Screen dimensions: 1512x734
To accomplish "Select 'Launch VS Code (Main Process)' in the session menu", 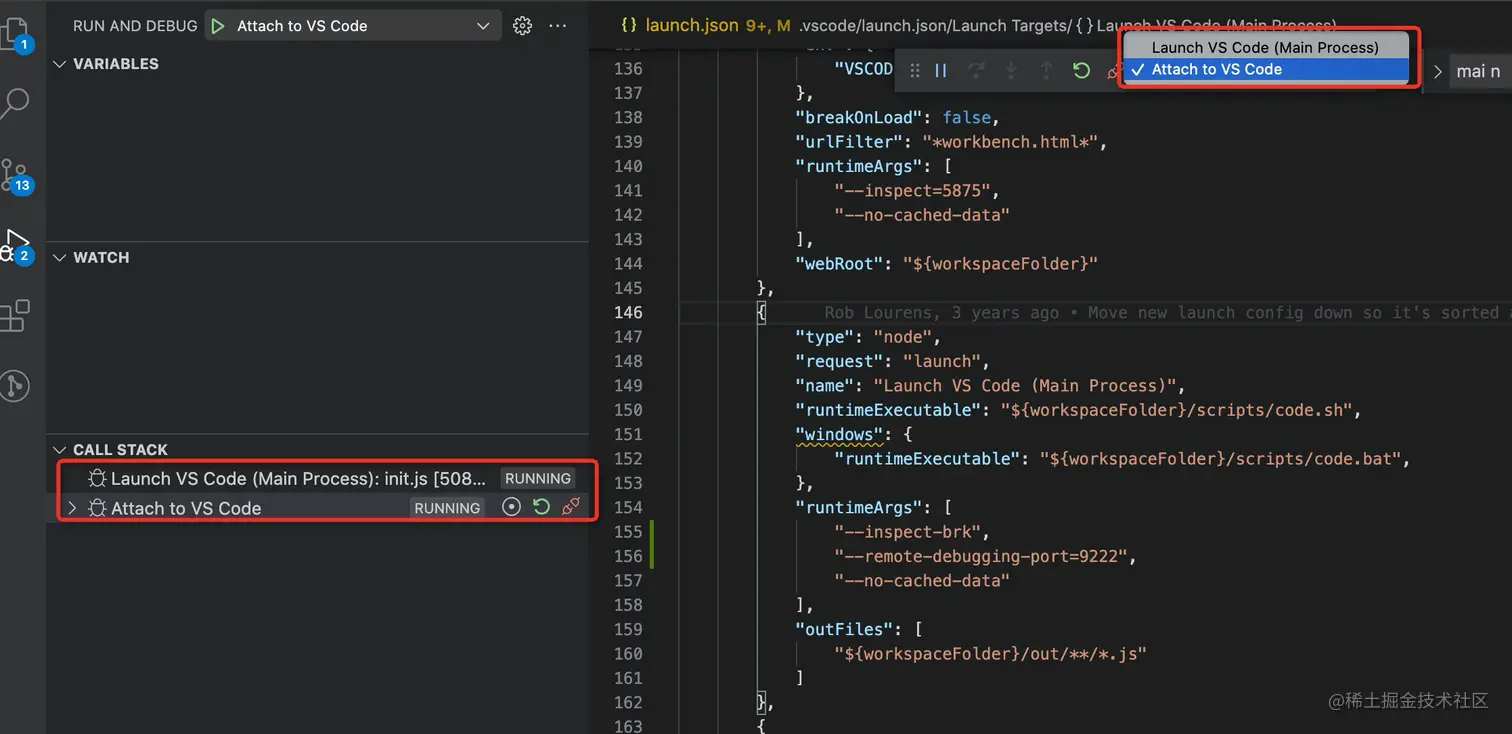I will point(1265,47).
